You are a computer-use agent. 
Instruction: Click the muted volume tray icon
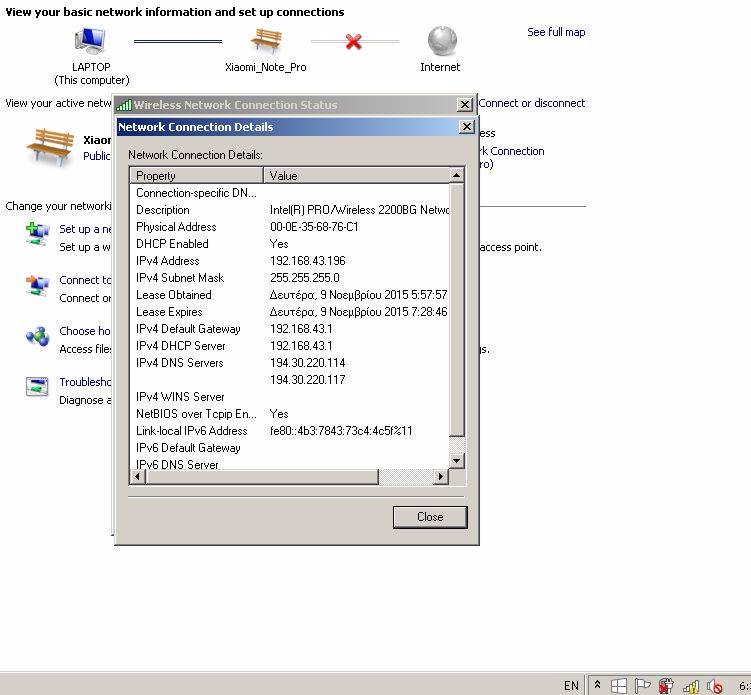click(715, 686)
